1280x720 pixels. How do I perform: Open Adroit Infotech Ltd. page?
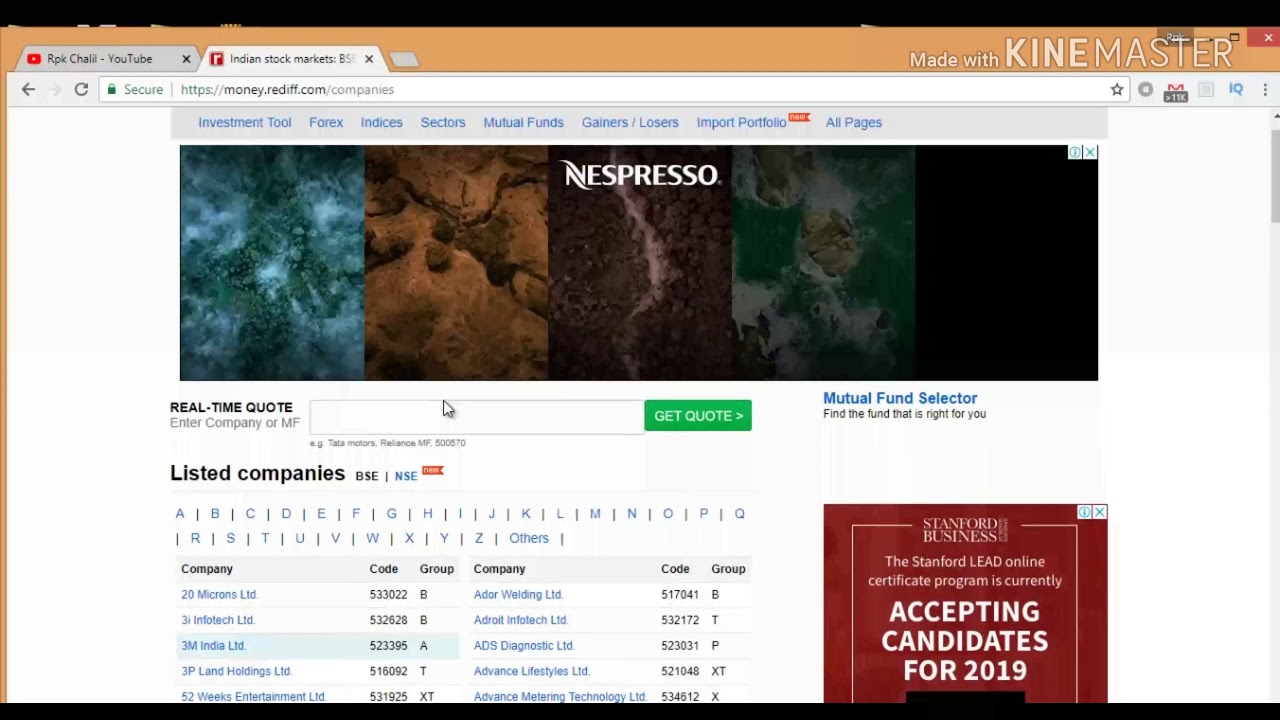[521, 620]
